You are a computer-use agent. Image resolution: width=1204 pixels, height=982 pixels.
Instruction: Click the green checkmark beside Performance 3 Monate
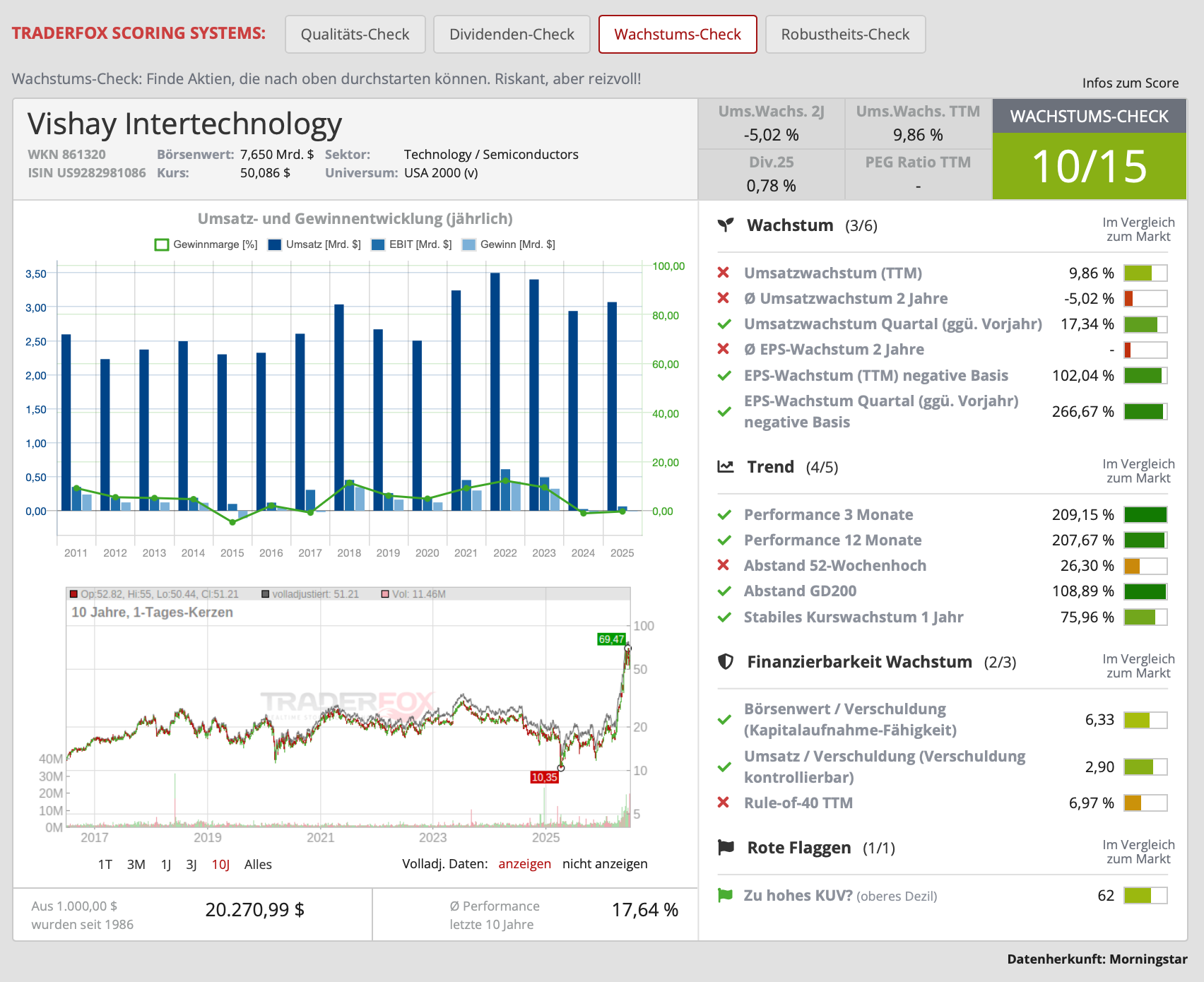pyautogui.click(x=724, y=515)
